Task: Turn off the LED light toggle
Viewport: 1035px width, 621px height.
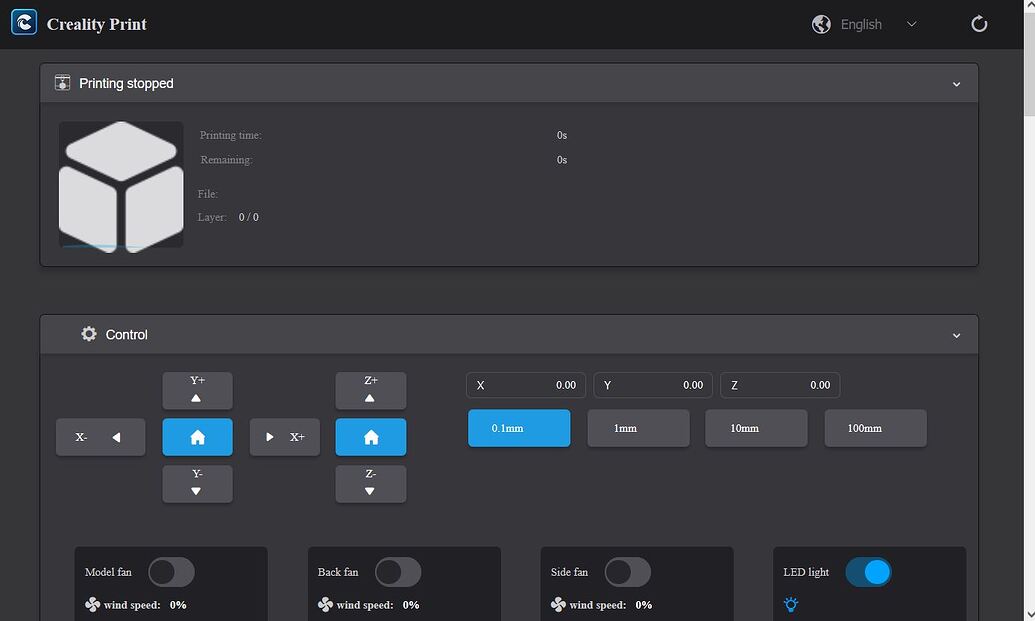Action: pos(869,572)
